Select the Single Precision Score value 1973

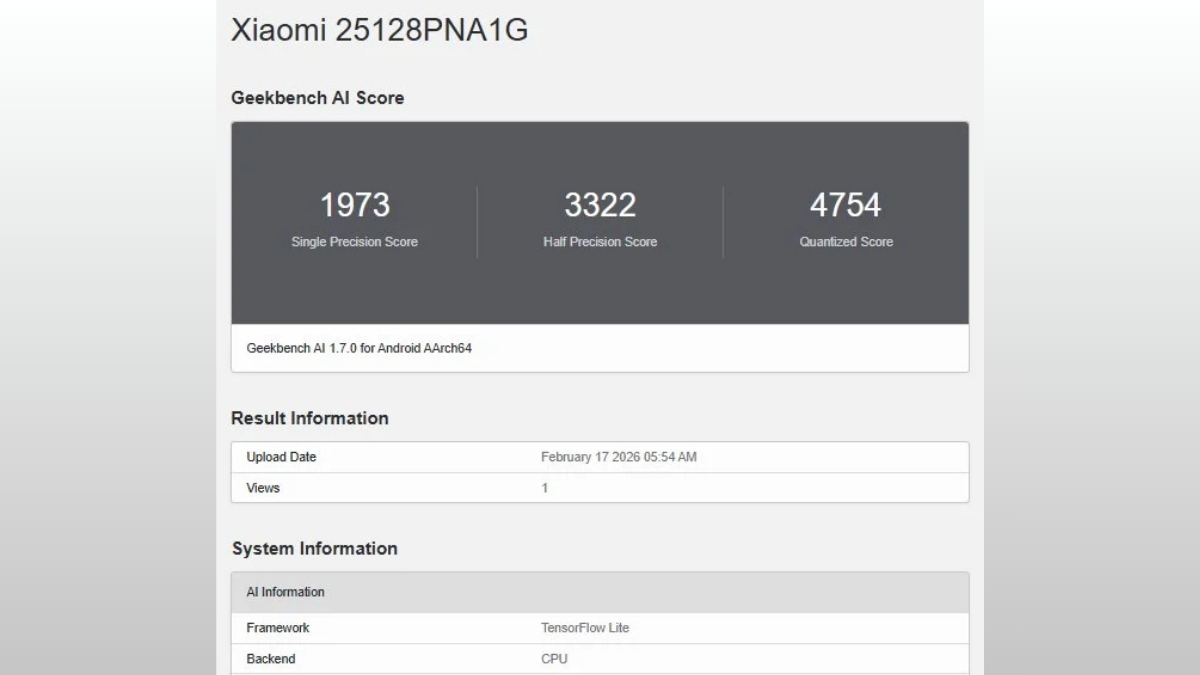click(x=355, y=205)
